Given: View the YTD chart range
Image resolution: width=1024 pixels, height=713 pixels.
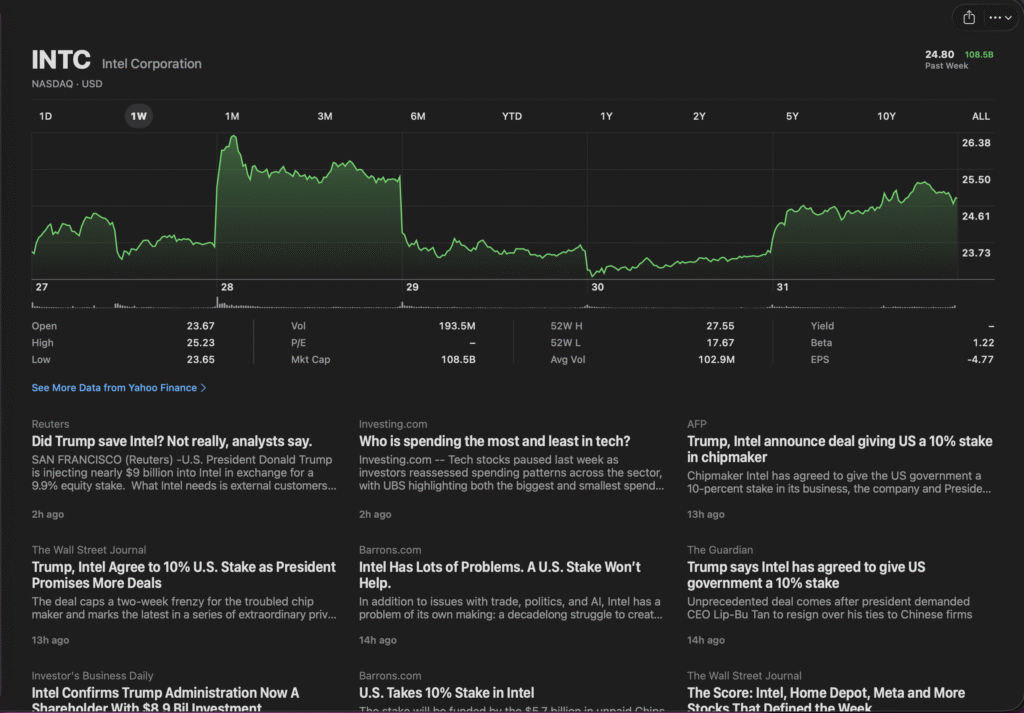Looking at the screenshot, I should [x=512, y=116].
